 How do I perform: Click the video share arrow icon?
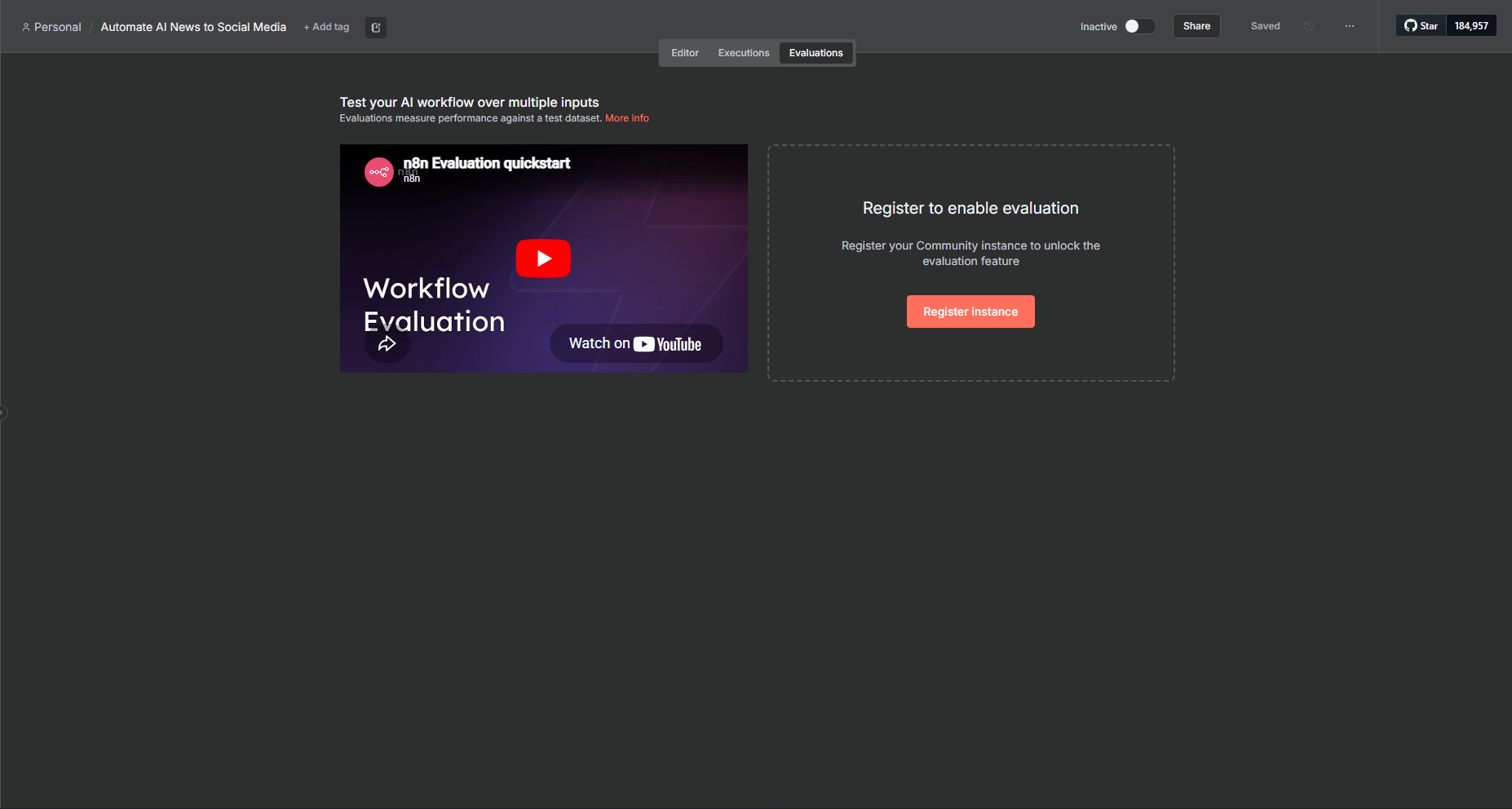(x=387, y=343)
